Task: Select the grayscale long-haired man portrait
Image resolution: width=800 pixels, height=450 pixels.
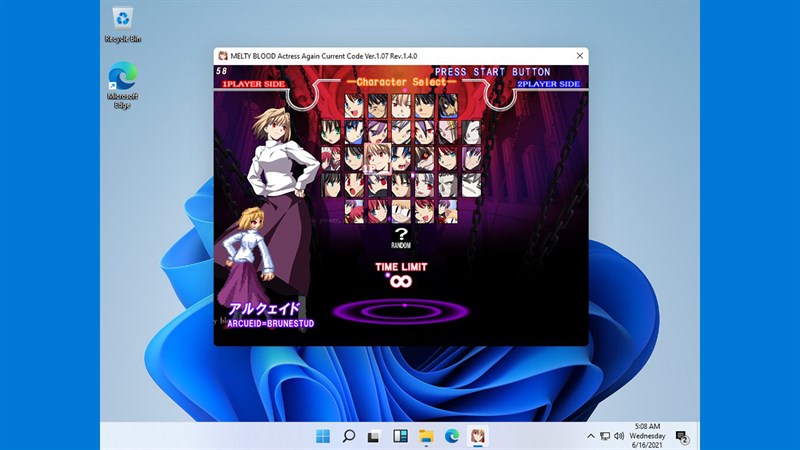Action: [x=471, y=132]
